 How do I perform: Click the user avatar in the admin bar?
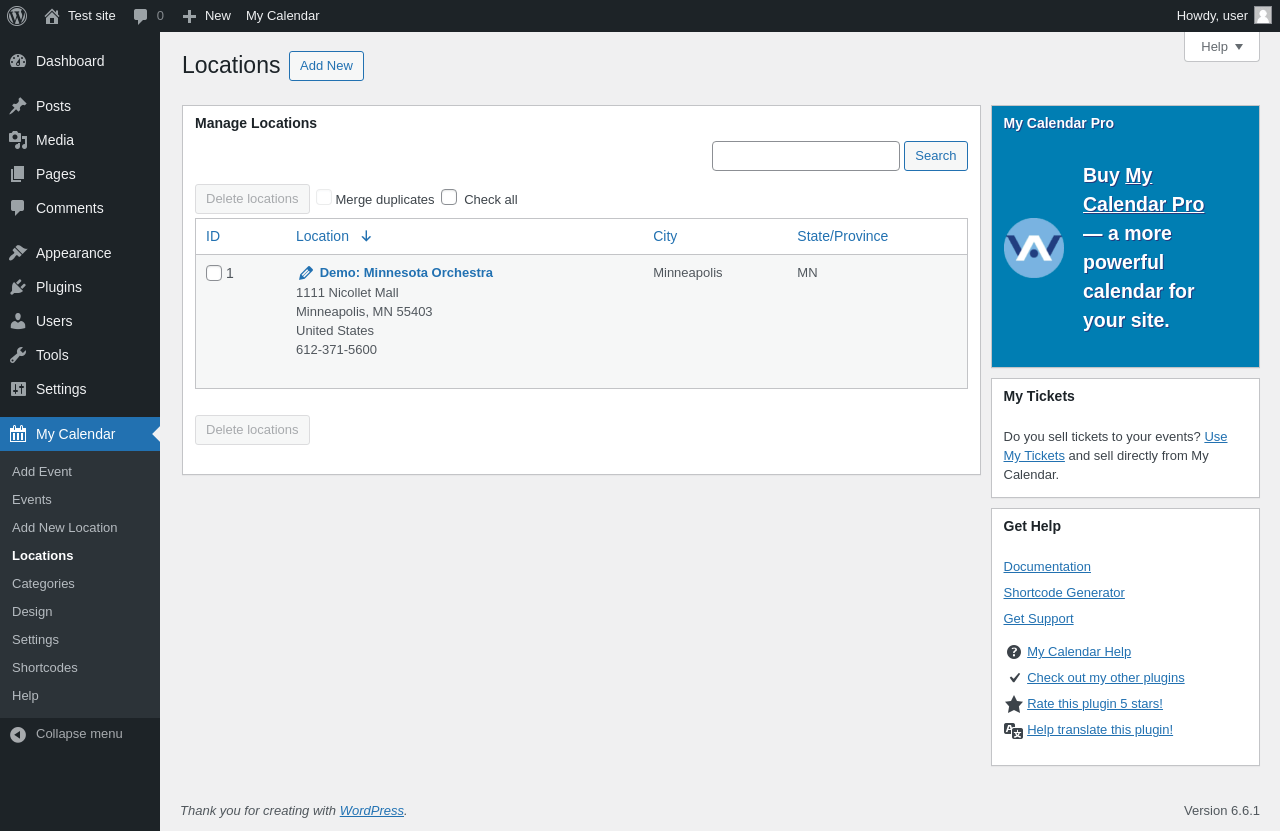(x=1262, y=15)
